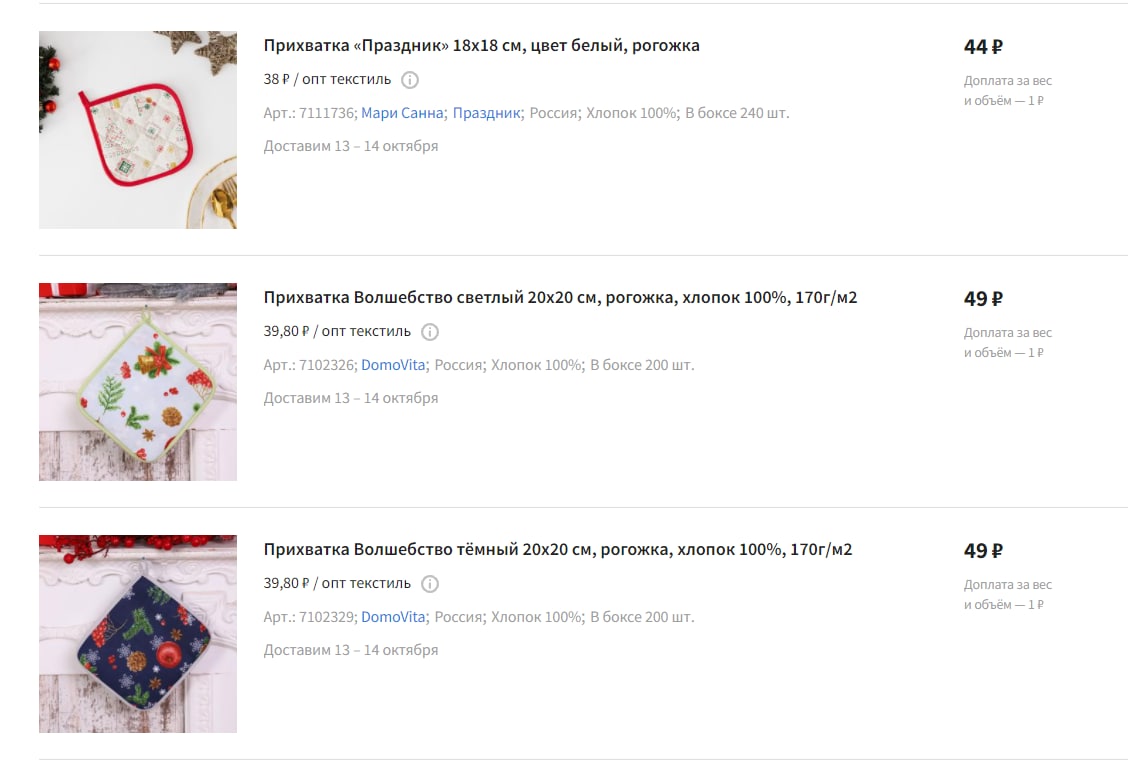Open info icon for Волшебство светлый wholesale price
This screenshot has width=1128, height=765.
(x=429, y=332)
